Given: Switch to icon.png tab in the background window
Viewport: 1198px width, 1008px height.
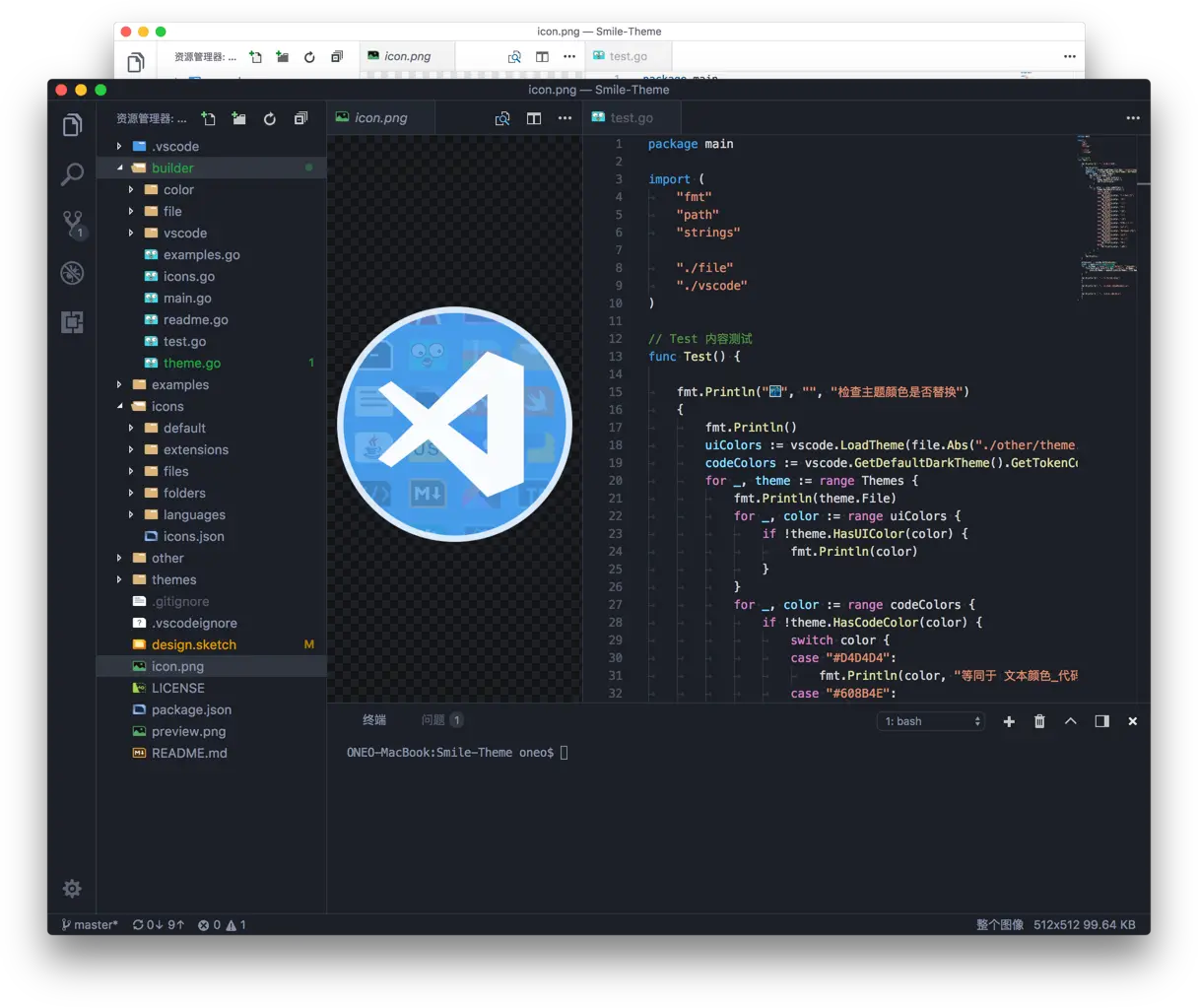Looking at the screenshot, I should pos(407,56).
